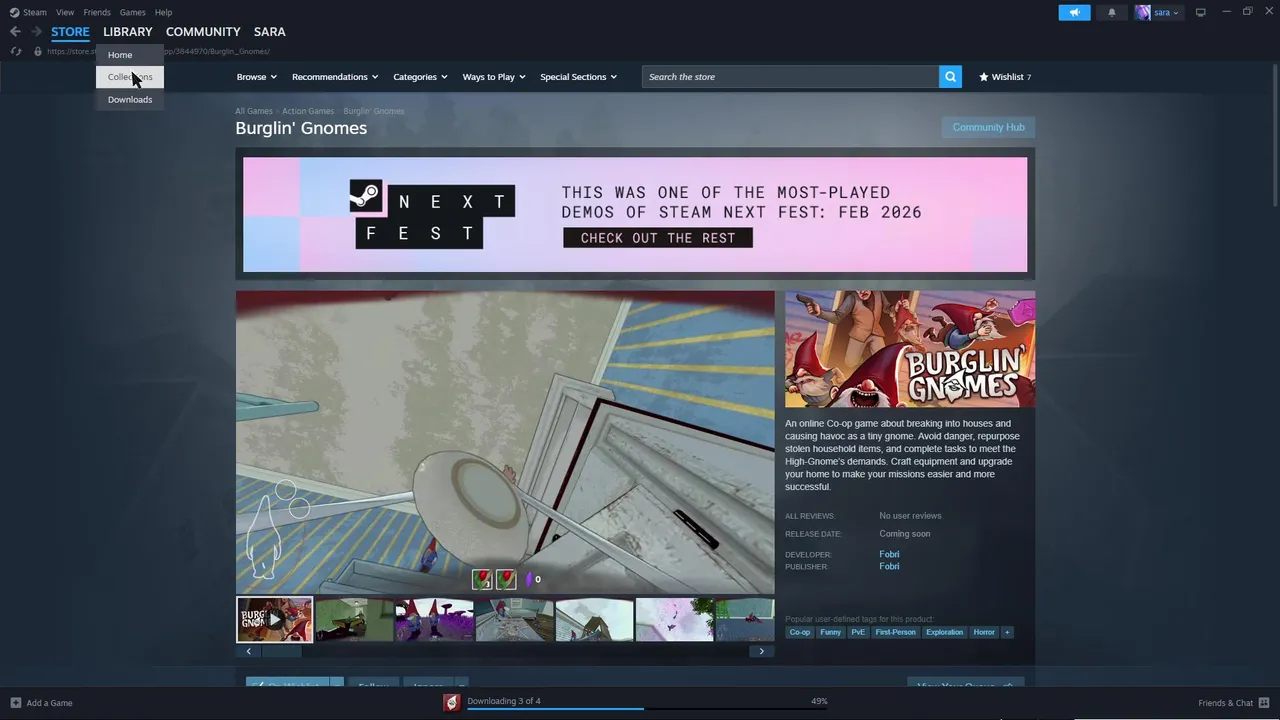Open the View menu
Image resolution: width=1280 pixels, height=720 pixels.
[x=65, y=12]
